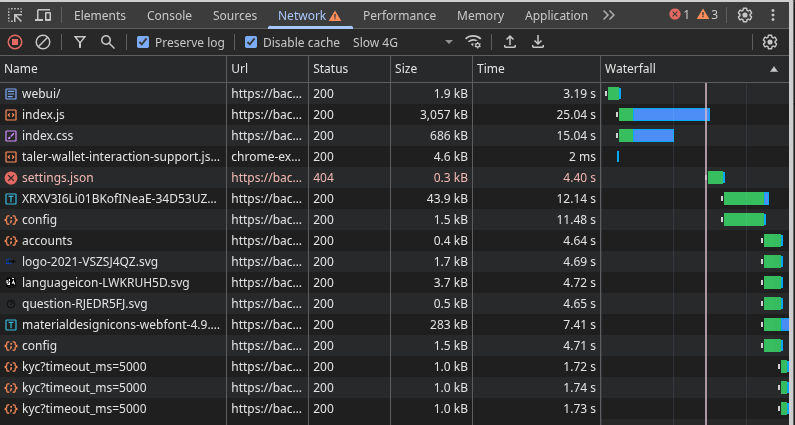Select the index.js request row
Image resolution: width=795 pixels, height=425 pixels.
[43, 115]
